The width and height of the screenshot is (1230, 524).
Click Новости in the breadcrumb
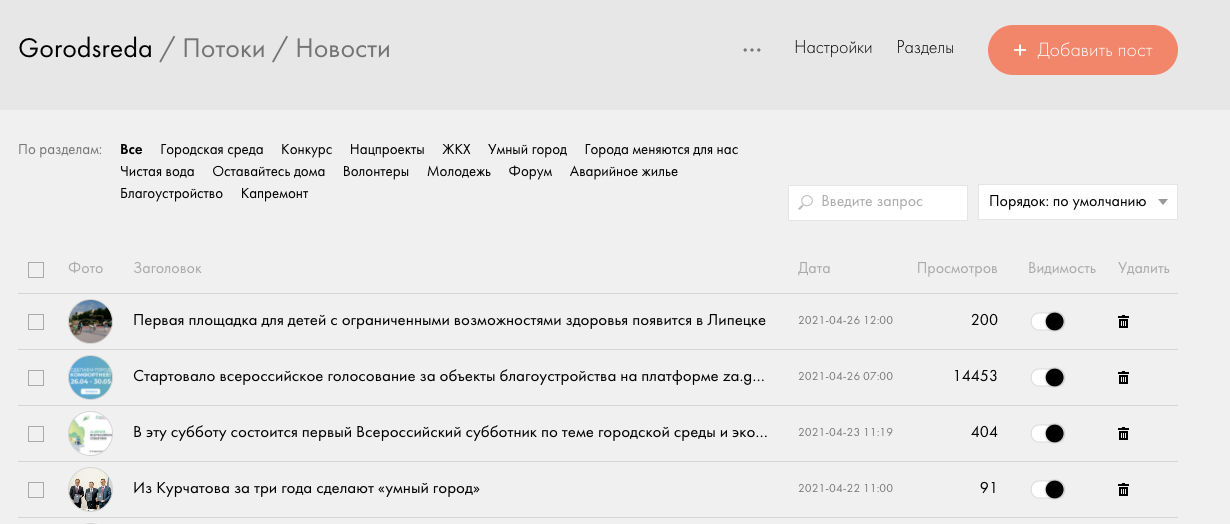click(343, 48)
